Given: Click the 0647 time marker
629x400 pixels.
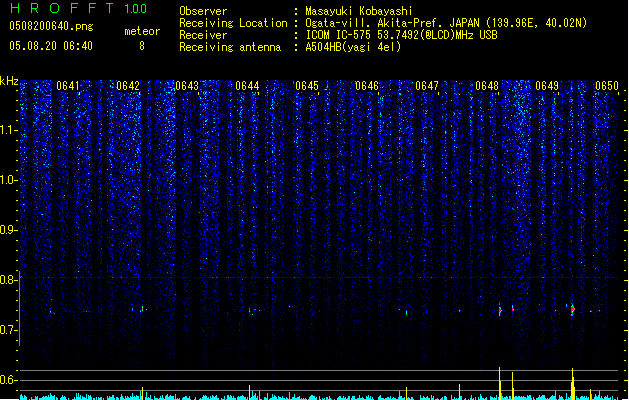Looking at the screenshot, I should (427, 86).
